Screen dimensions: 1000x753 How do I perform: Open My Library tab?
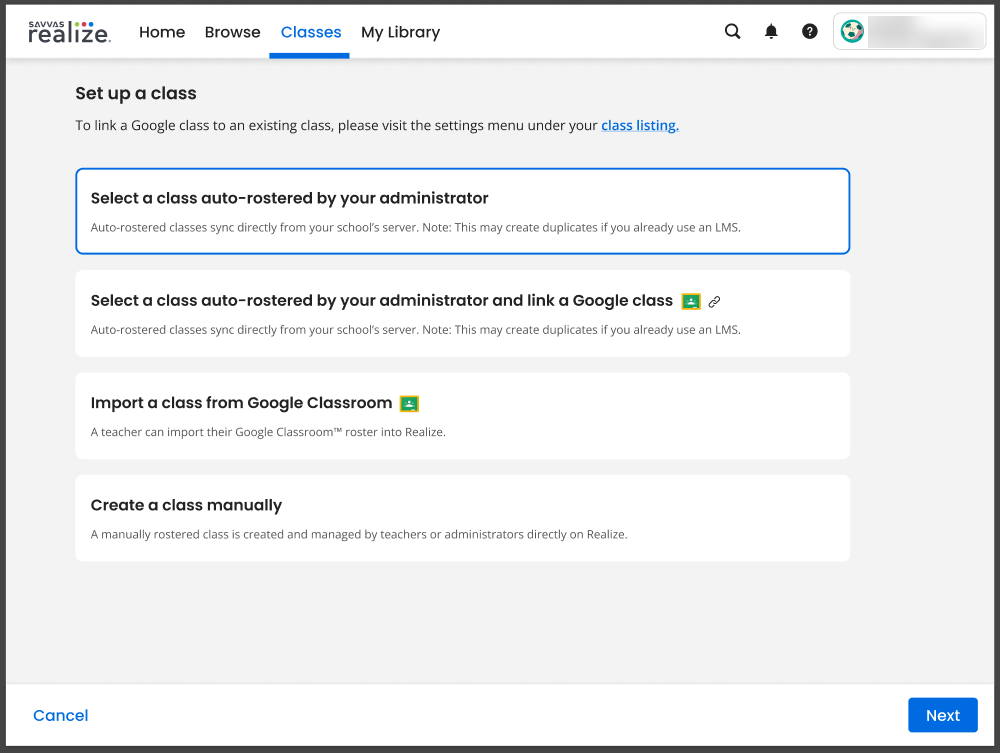(x=401, y=32)
